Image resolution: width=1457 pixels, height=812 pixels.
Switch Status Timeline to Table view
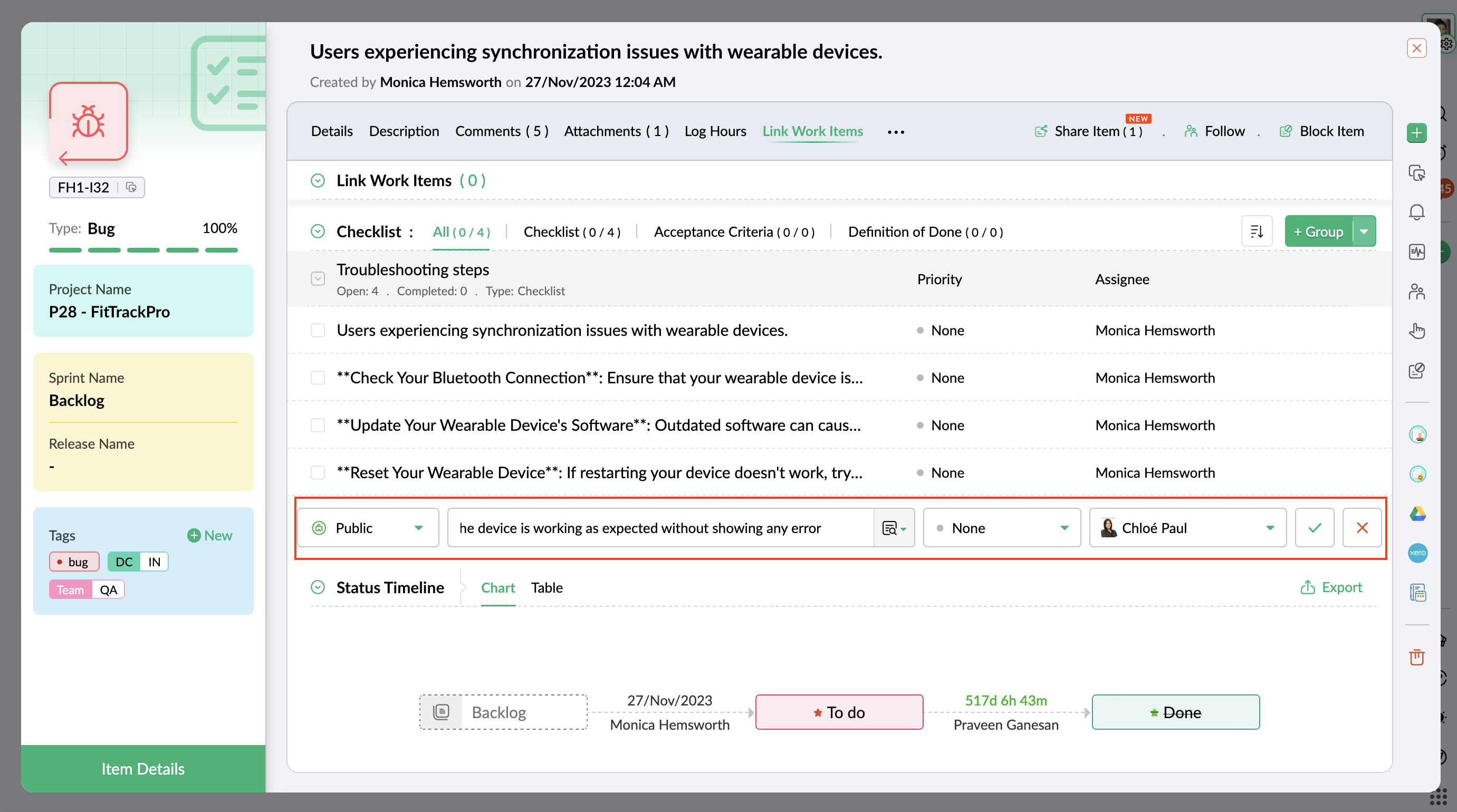pos(547,587)
